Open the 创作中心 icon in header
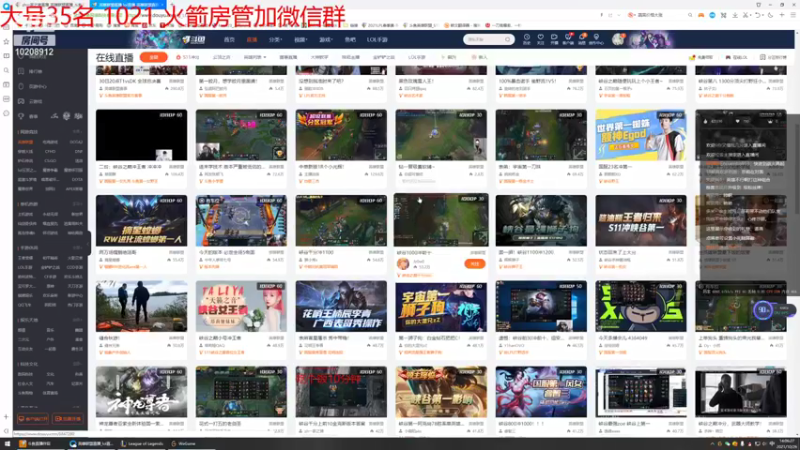800x450 pixels. click(x=596, y=39)
